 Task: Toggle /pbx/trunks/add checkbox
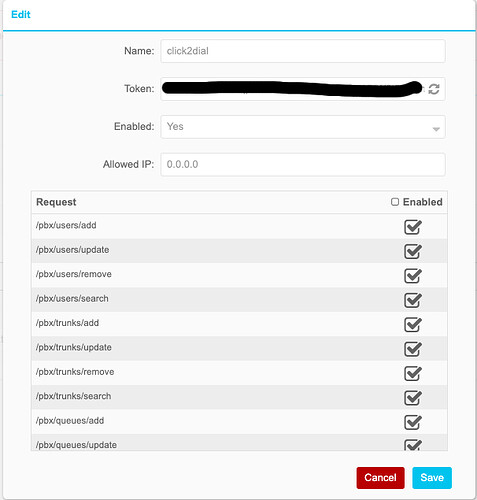click(413, 324)
